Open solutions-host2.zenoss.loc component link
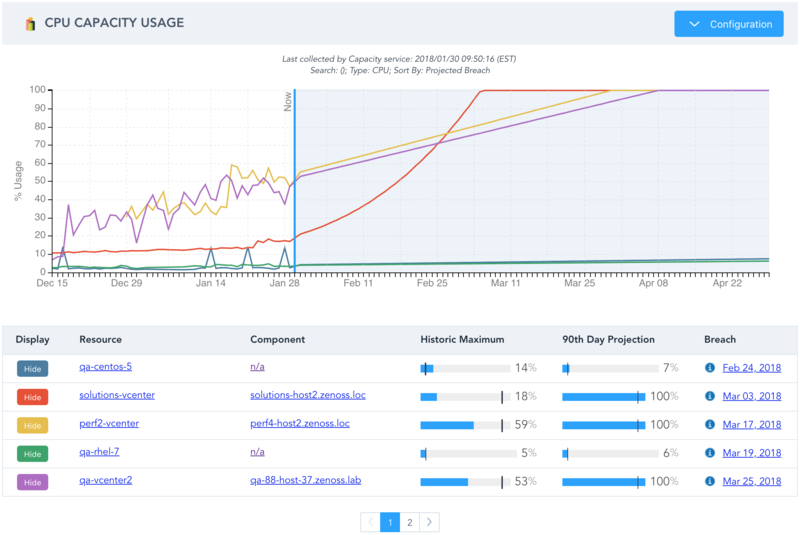This screenshot has height=535, width=800. tap(308, 395)
